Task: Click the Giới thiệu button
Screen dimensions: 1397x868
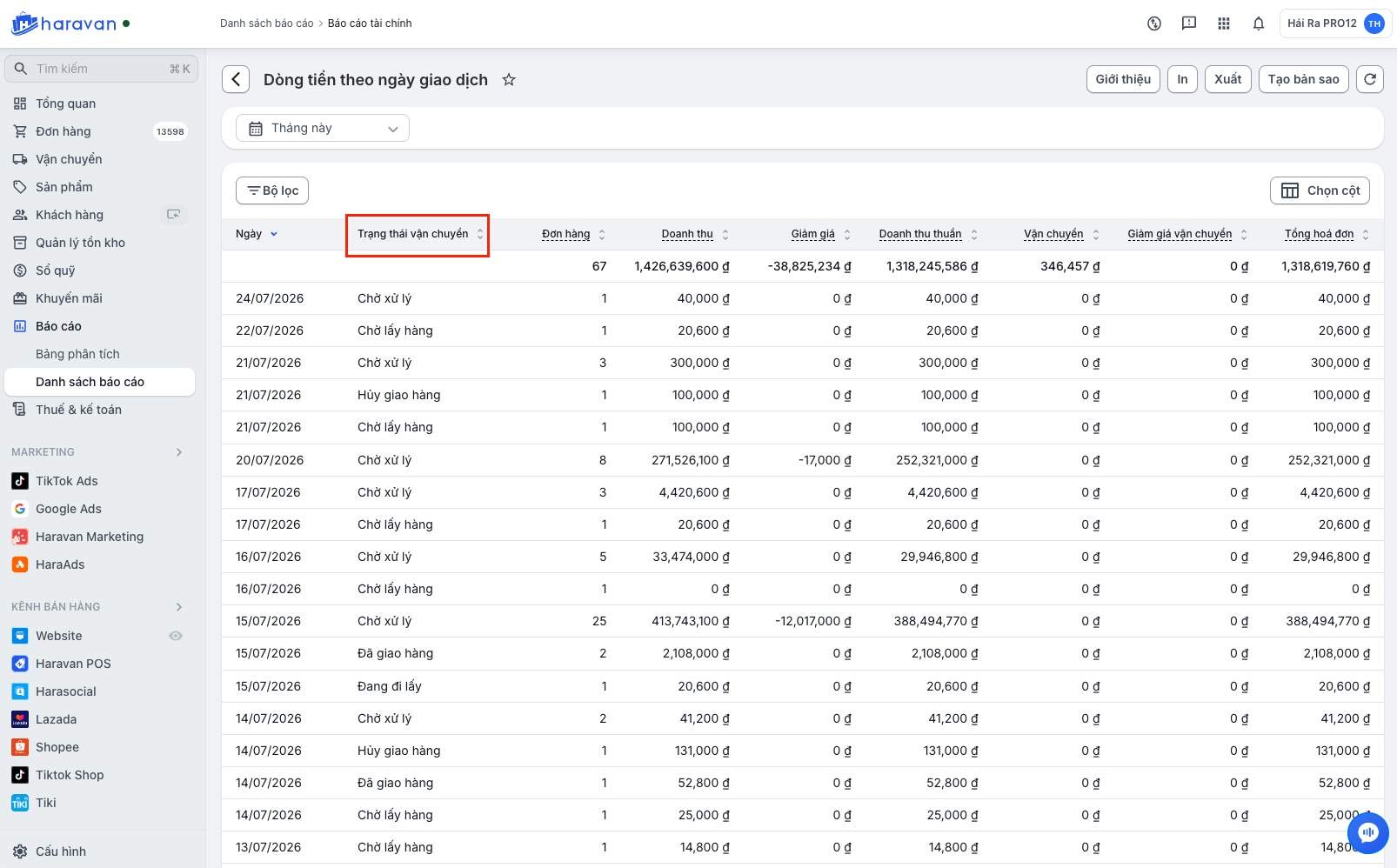Action: [1123, 79]
